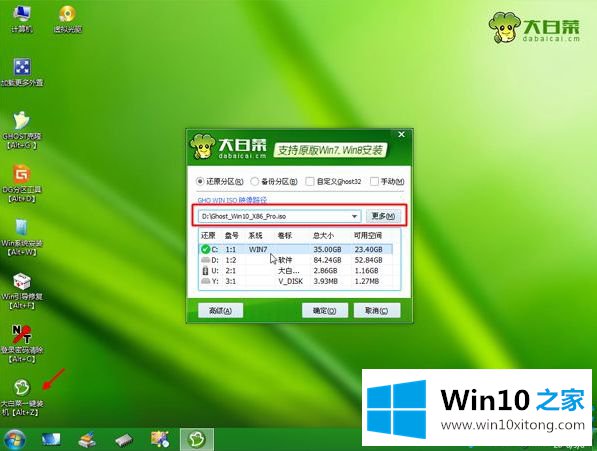
Task: Click the 加载更多外置 desktop icon
Action: point(22,72)
